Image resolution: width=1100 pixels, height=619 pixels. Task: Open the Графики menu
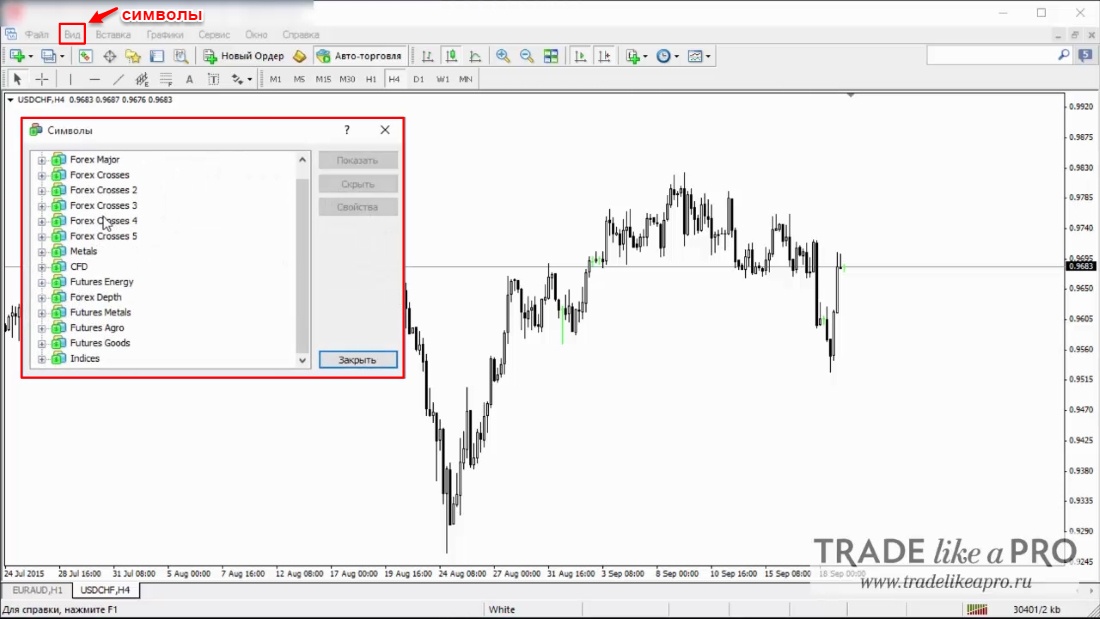pyautogui.click(x=165, y=34)
